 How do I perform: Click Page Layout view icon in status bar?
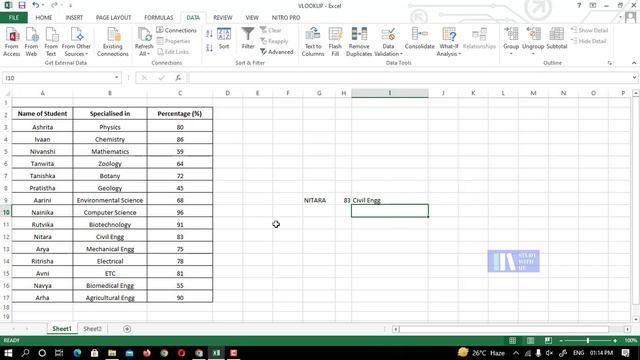(530, 340)
